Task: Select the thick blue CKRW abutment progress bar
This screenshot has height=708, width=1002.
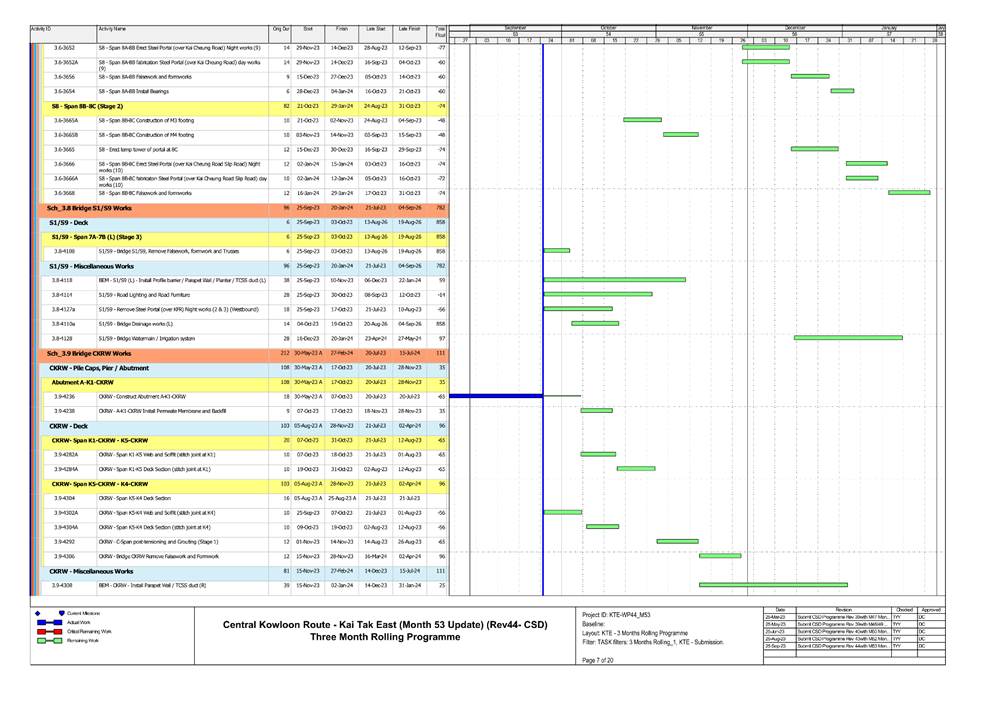Action: (x=495, y=397)
